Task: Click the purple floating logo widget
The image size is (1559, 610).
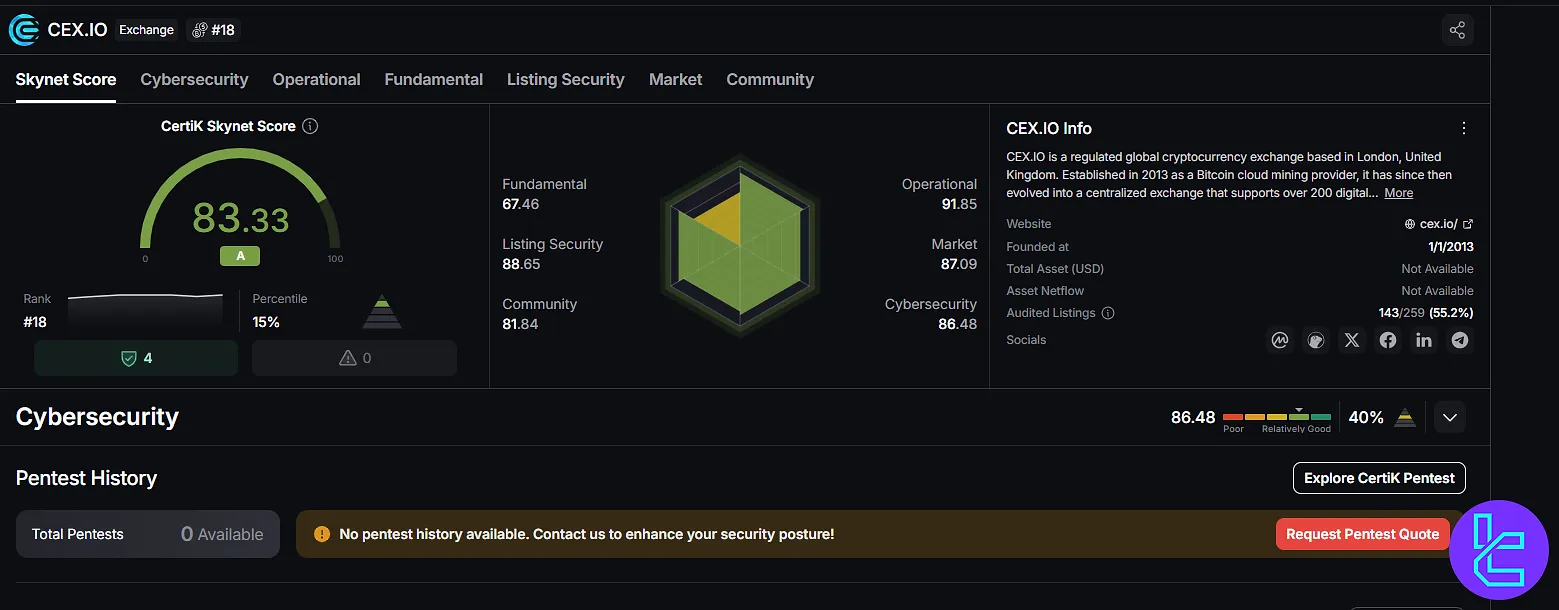Action: [x=1497, y=549]
